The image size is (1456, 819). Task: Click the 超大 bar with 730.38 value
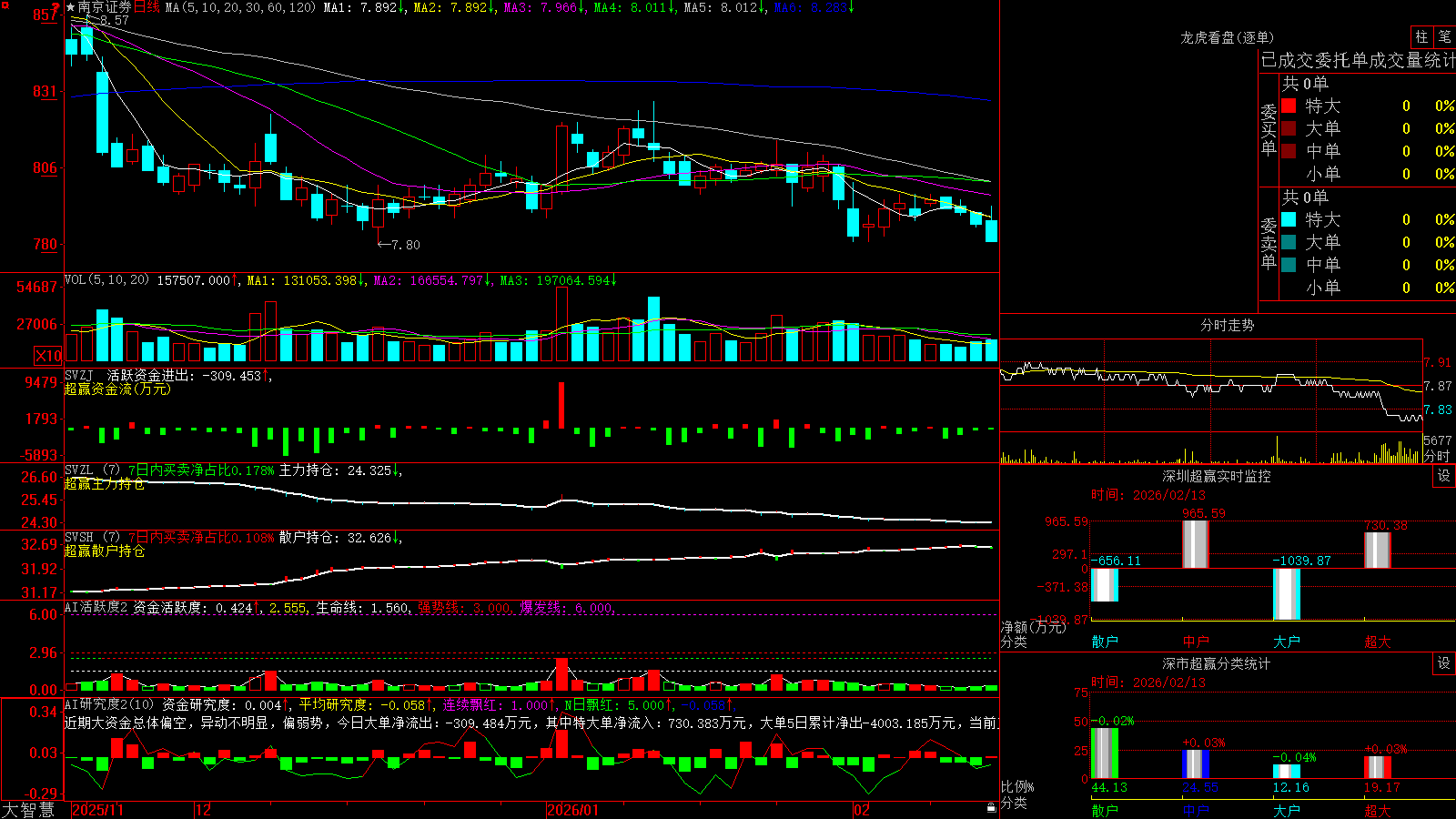pos(1378,551)
